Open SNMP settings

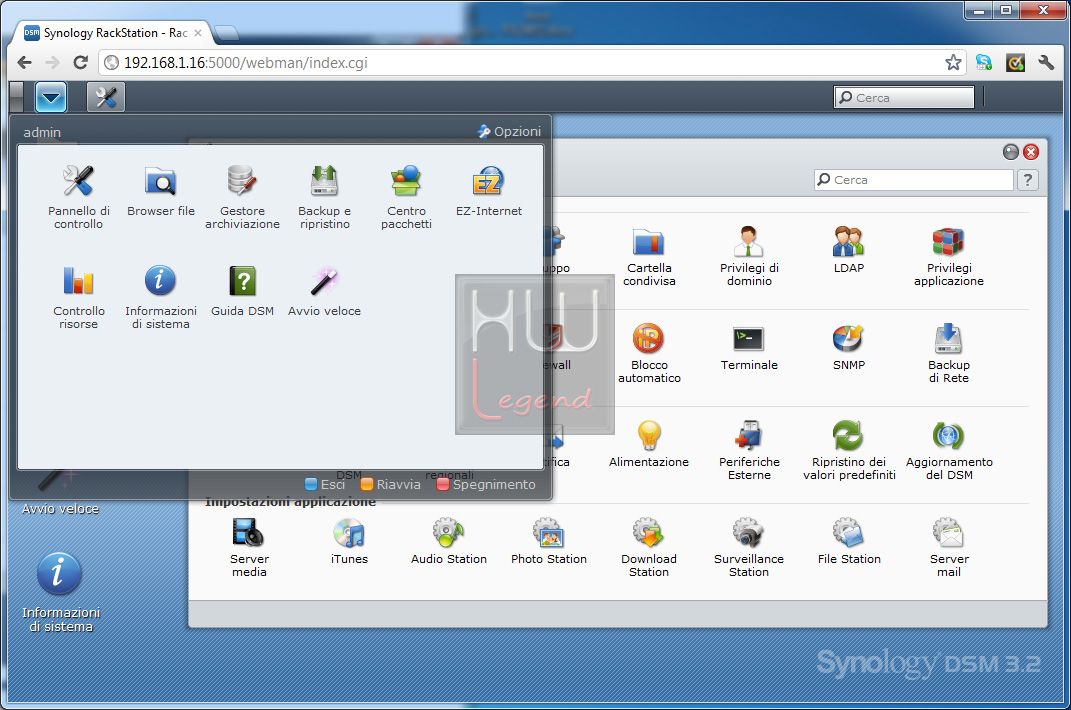(849, 347)
